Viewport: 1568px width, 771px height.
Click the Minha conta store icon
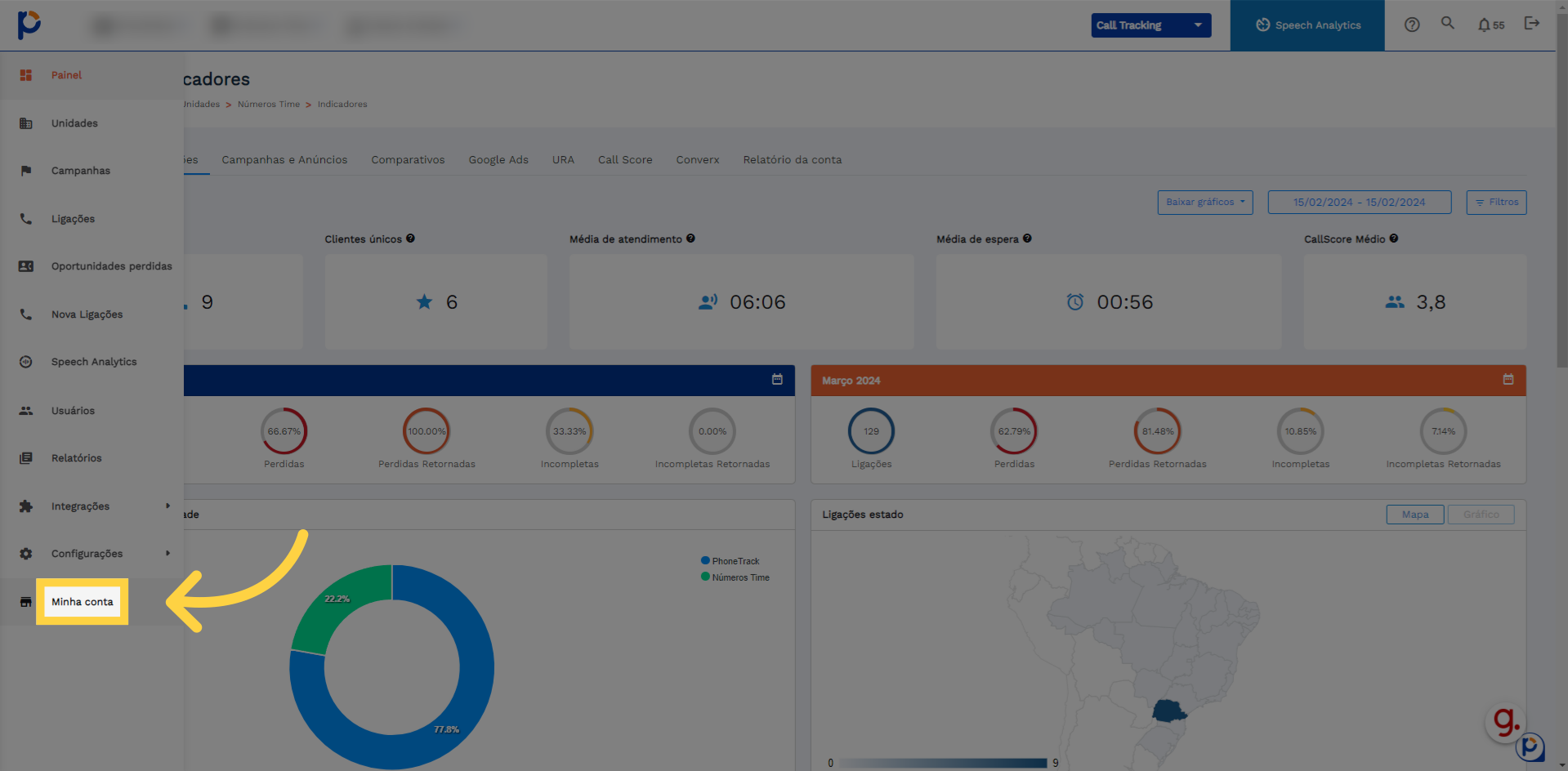coord(26,602)
